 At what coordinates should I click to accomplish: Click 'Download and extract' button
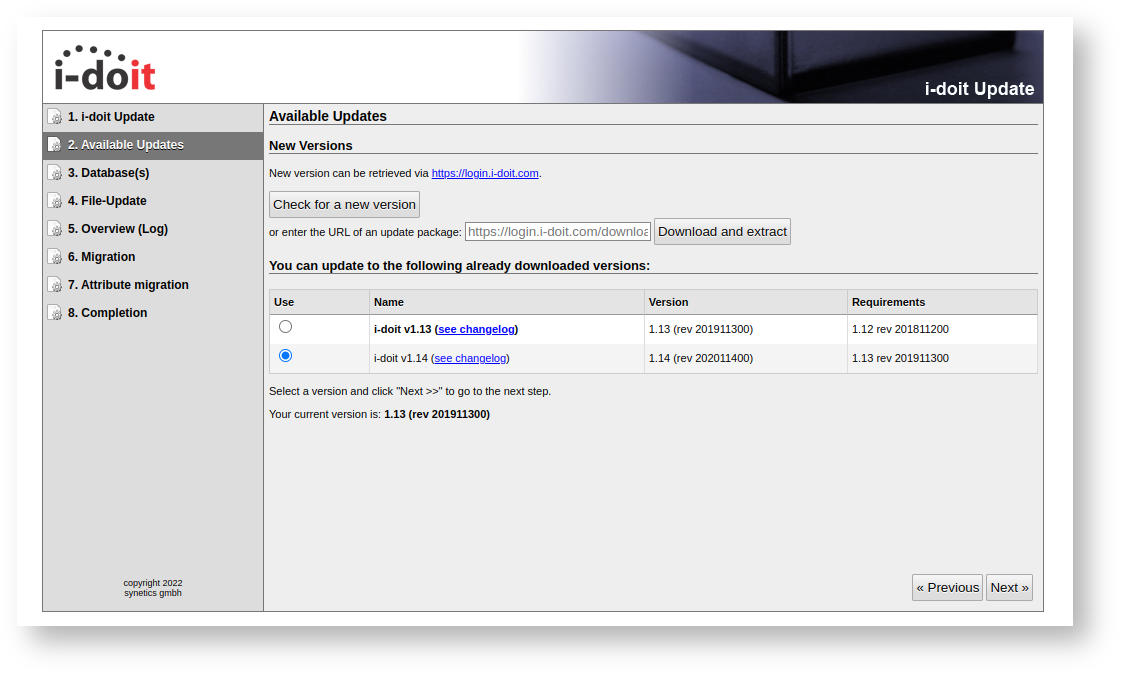click(x=722, y=232)
